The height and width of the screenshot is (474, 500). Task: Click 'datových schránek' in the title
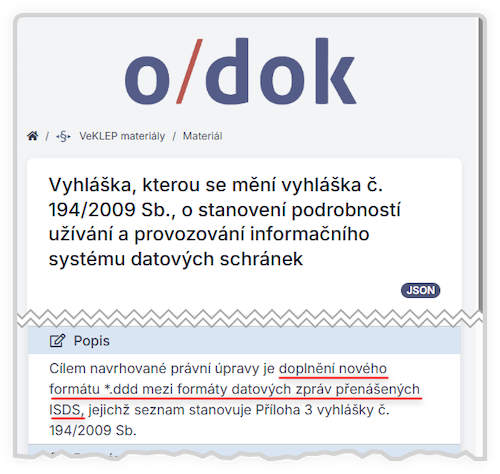[x=217, y=259]
